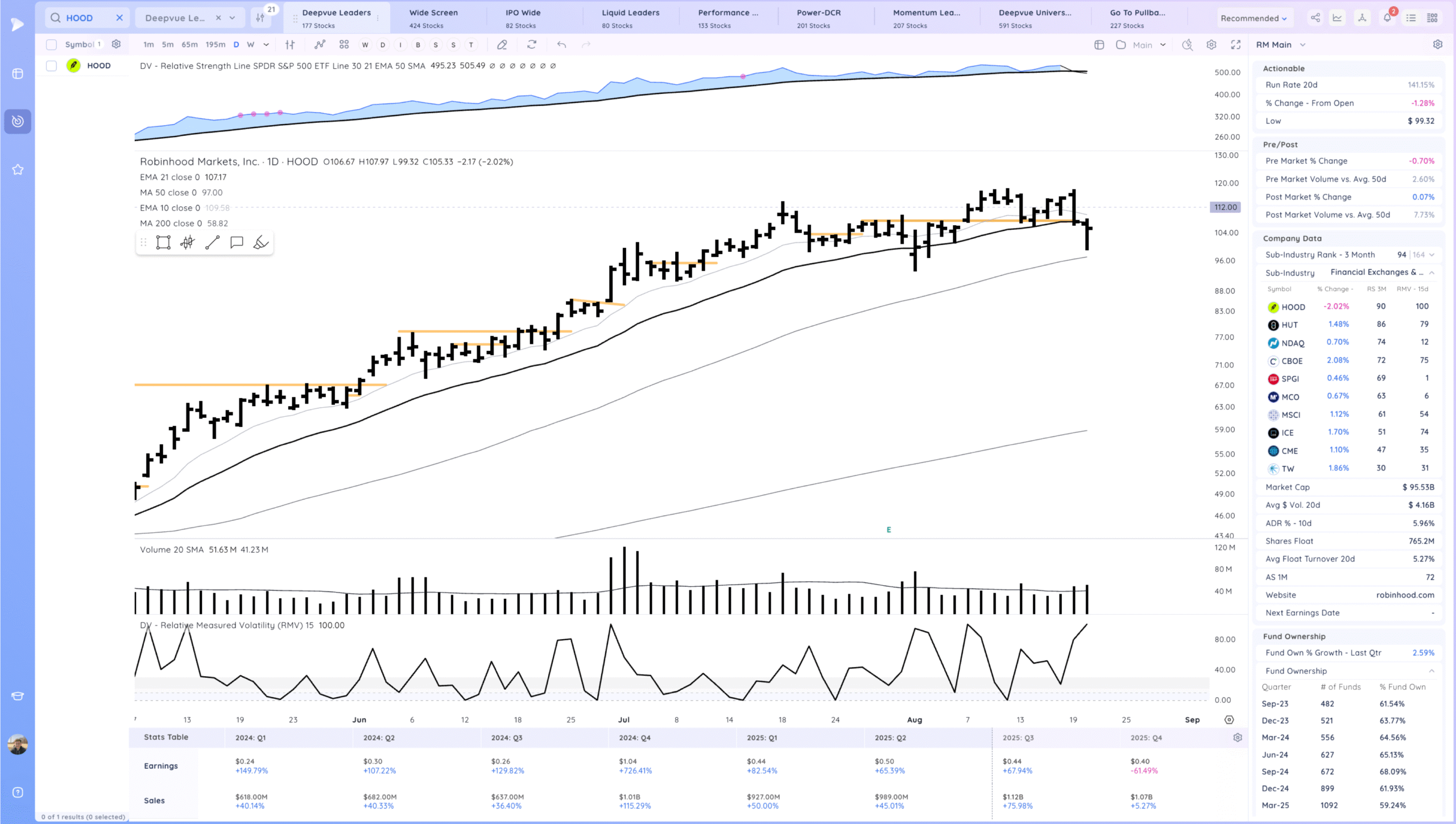Open the indicators menu icon

(x=320, y=44)
